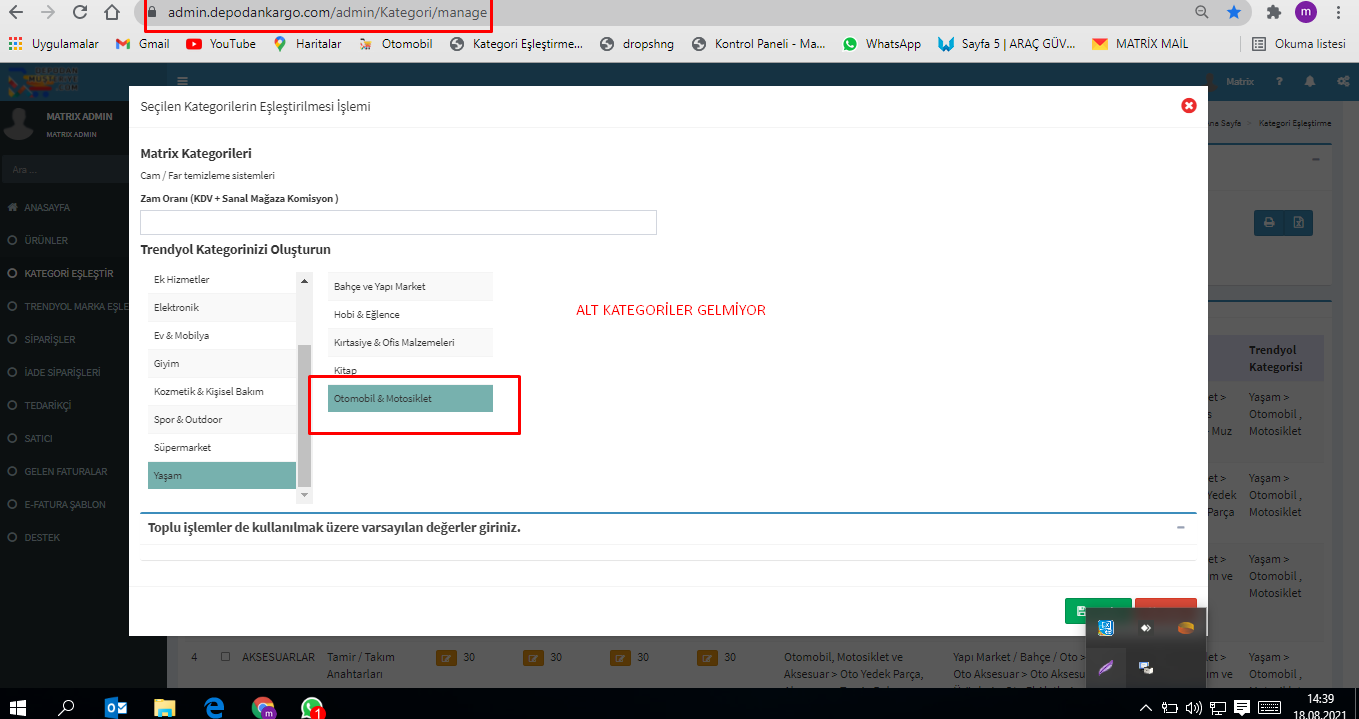1359x719 pixels.
Task: Bookmark page with the star icon
Action: point(1234,13)
